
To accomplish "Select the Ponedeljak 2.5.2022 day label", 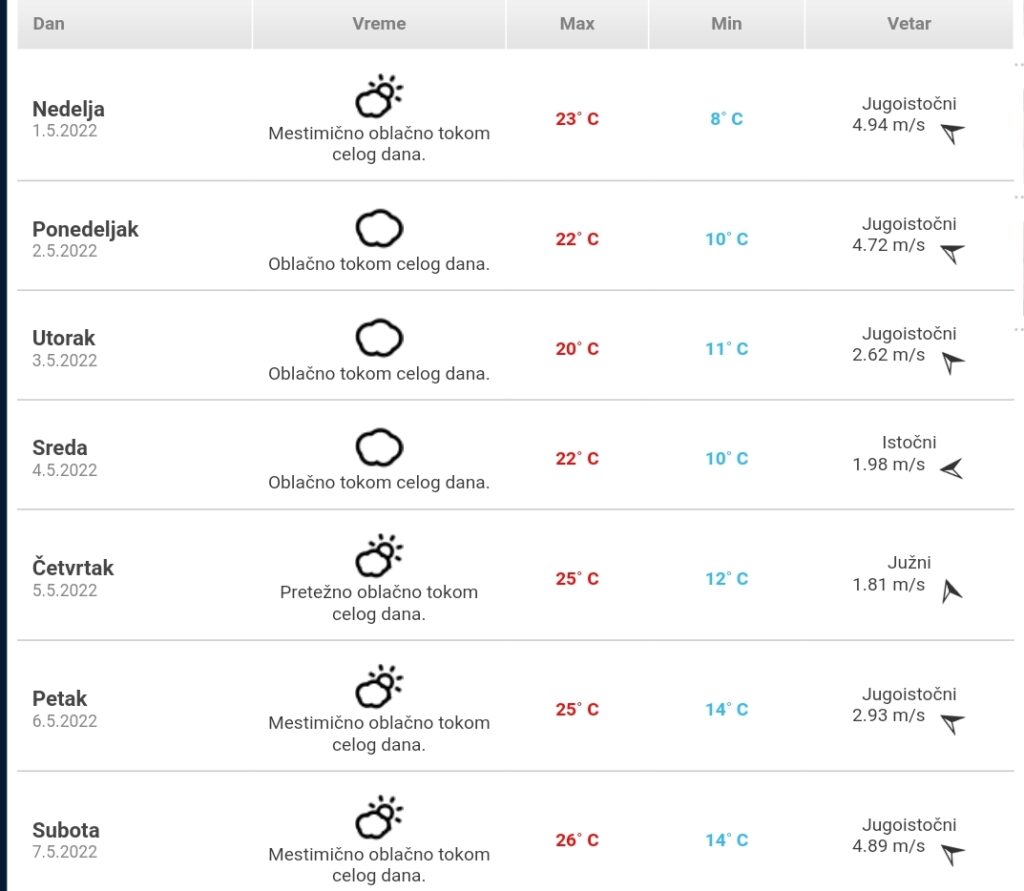I will click(x=86, y=239).
